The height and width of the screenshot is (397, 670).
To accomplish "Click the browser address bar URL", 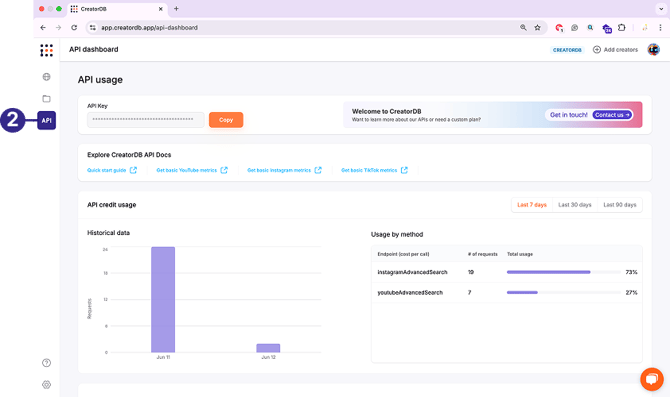I will (149, 27).
